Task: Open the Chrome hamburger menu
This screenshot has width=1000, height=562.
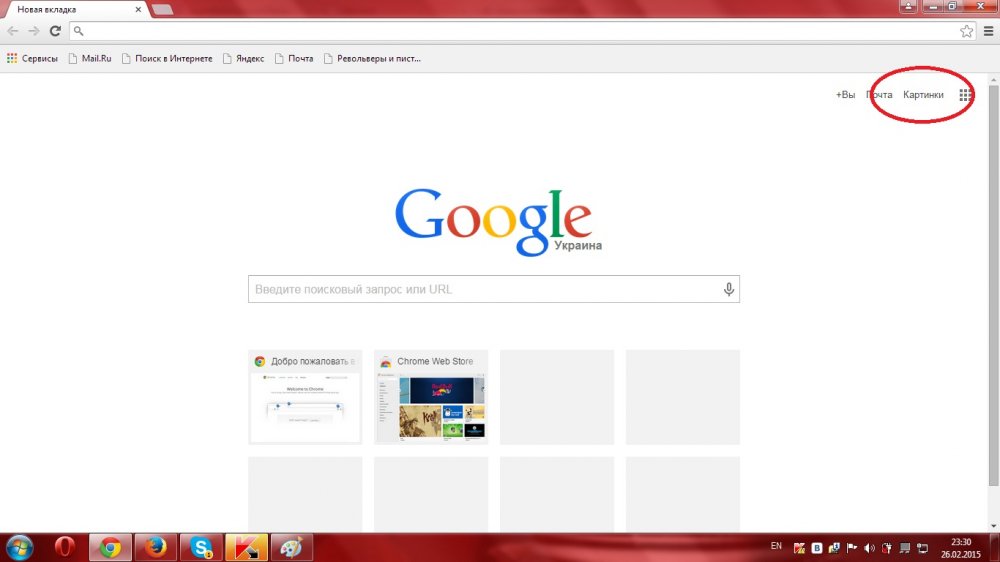Action: [988, 31]
